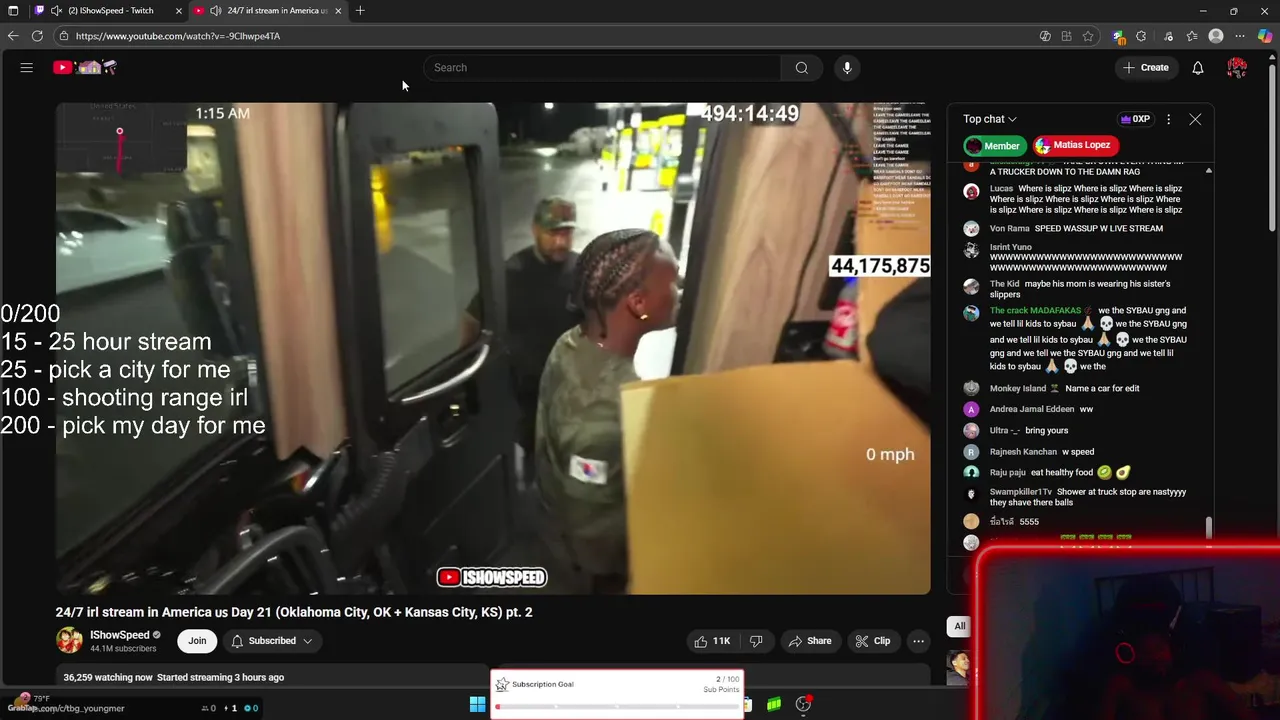The image size is (1280, 720).
Task: Select the 24/7 irl stream YouTube tab
Action: pyautogui.click(x=268, y=11)
